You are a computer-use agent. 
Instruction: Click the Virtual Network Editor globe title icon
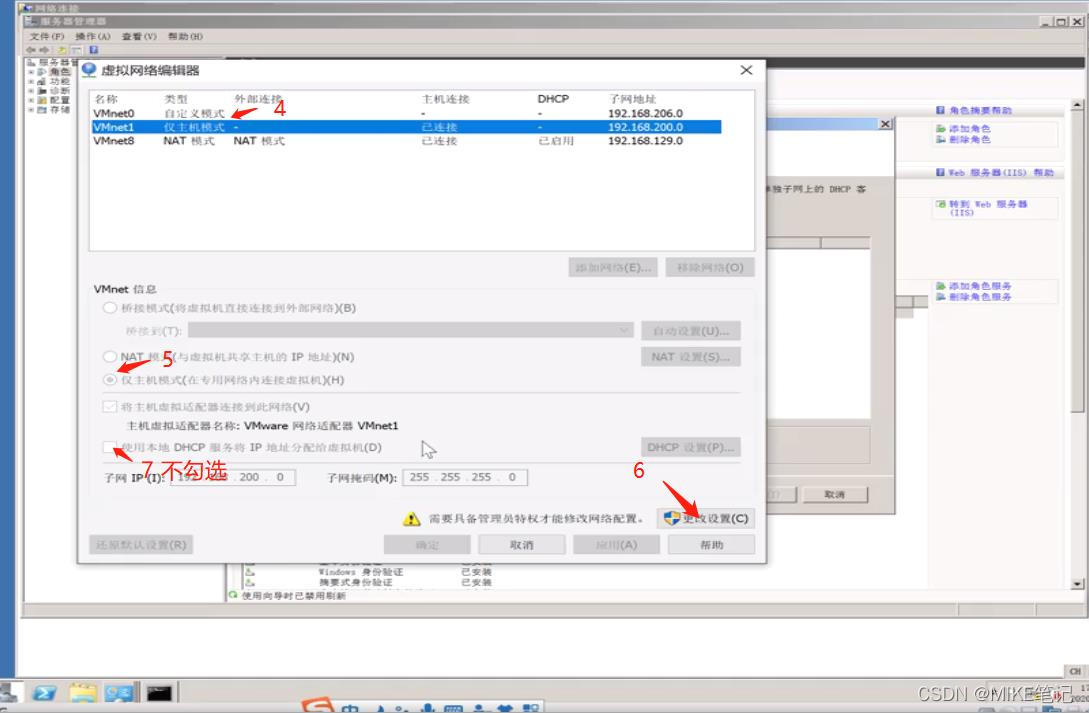(89, 70)
